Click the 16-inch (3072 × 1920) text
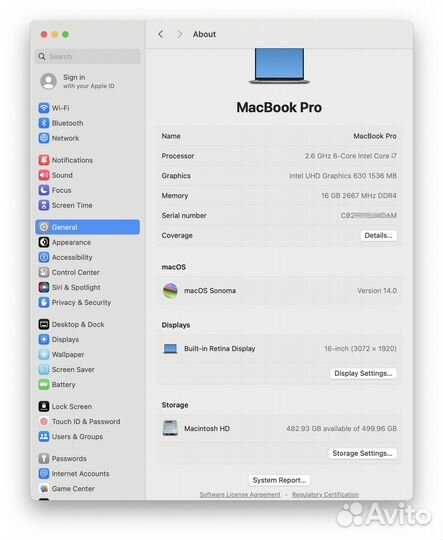Image resolution: width=443 pixels, height=540 pixels. pos(360,349)
